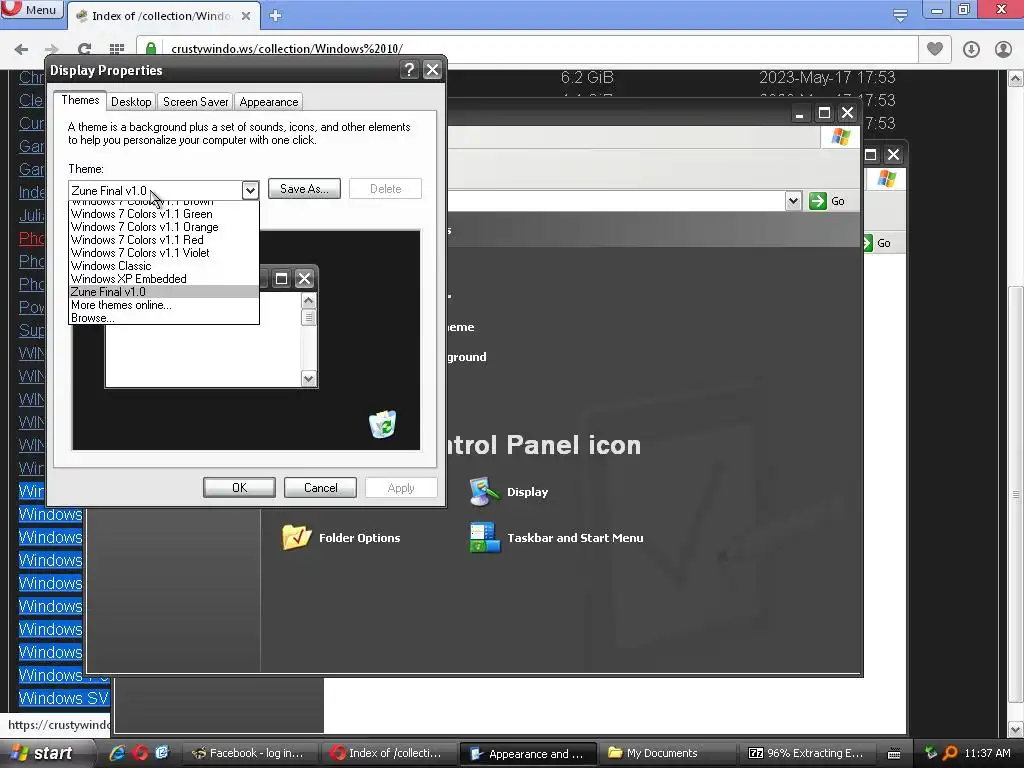Expand the Theme combo box arrow
This screenshot has height=768, width=1024.
point(250,190)
